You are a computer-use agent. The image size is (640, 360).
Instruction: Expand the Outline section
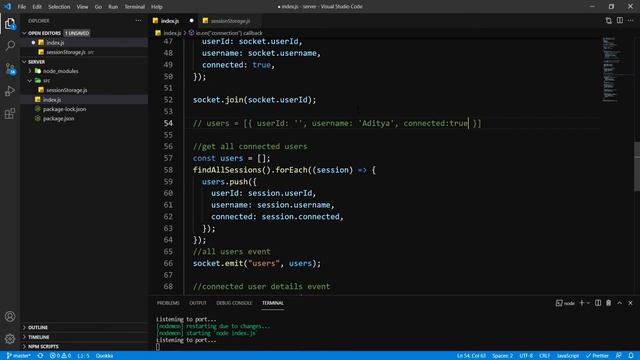click(84, 327)
